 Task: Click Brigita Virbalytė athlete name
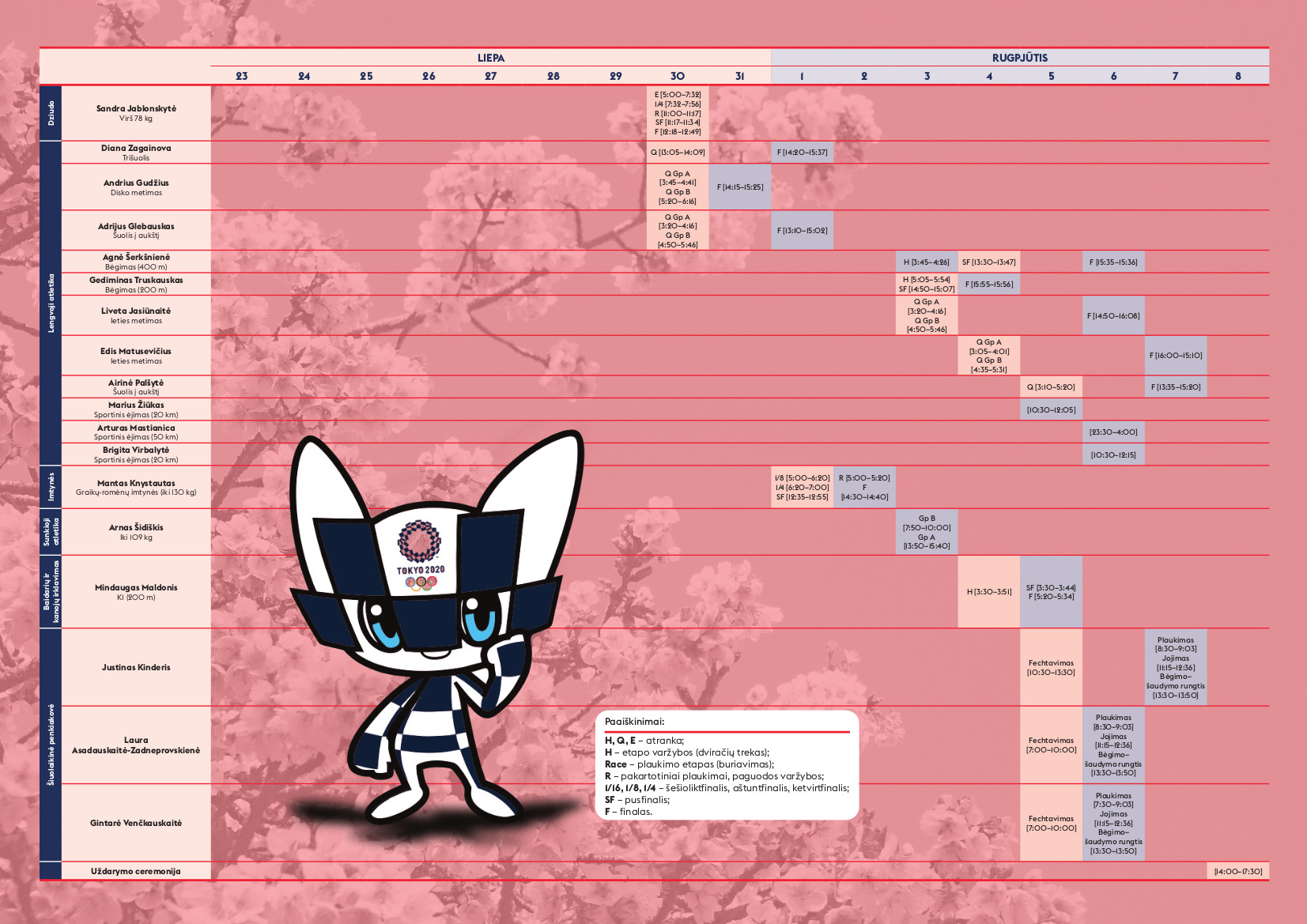click(136, 450)
